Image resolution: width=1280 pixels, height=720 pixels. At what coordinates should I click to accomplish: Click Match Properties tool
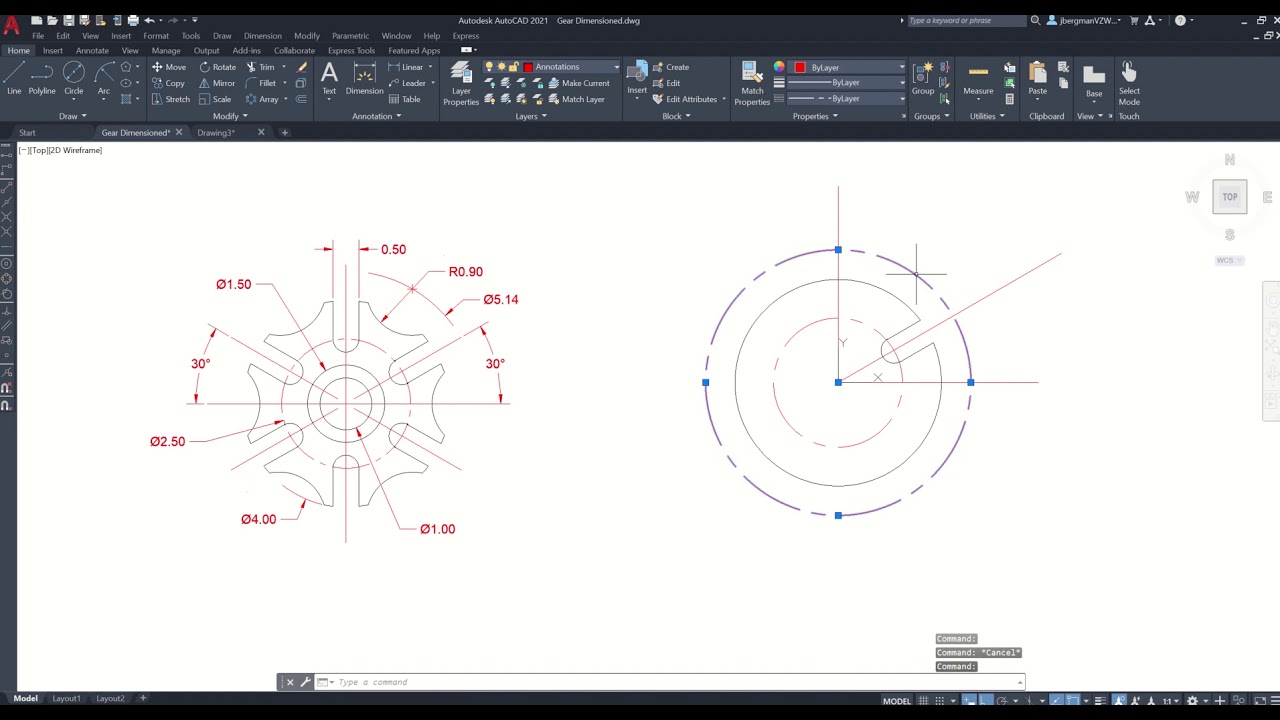[x=752, y=82]
